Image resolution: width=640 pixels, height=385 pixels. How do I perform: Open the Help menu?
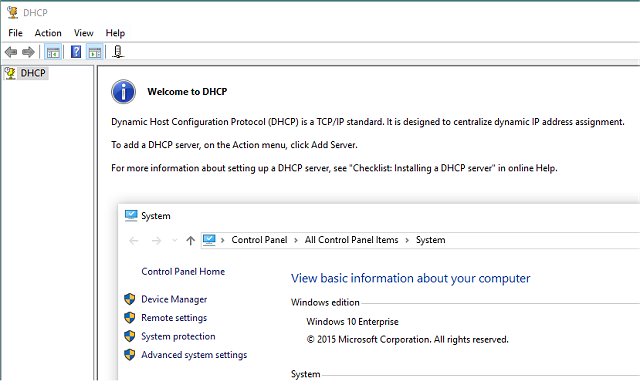click(x=115, y=33)
